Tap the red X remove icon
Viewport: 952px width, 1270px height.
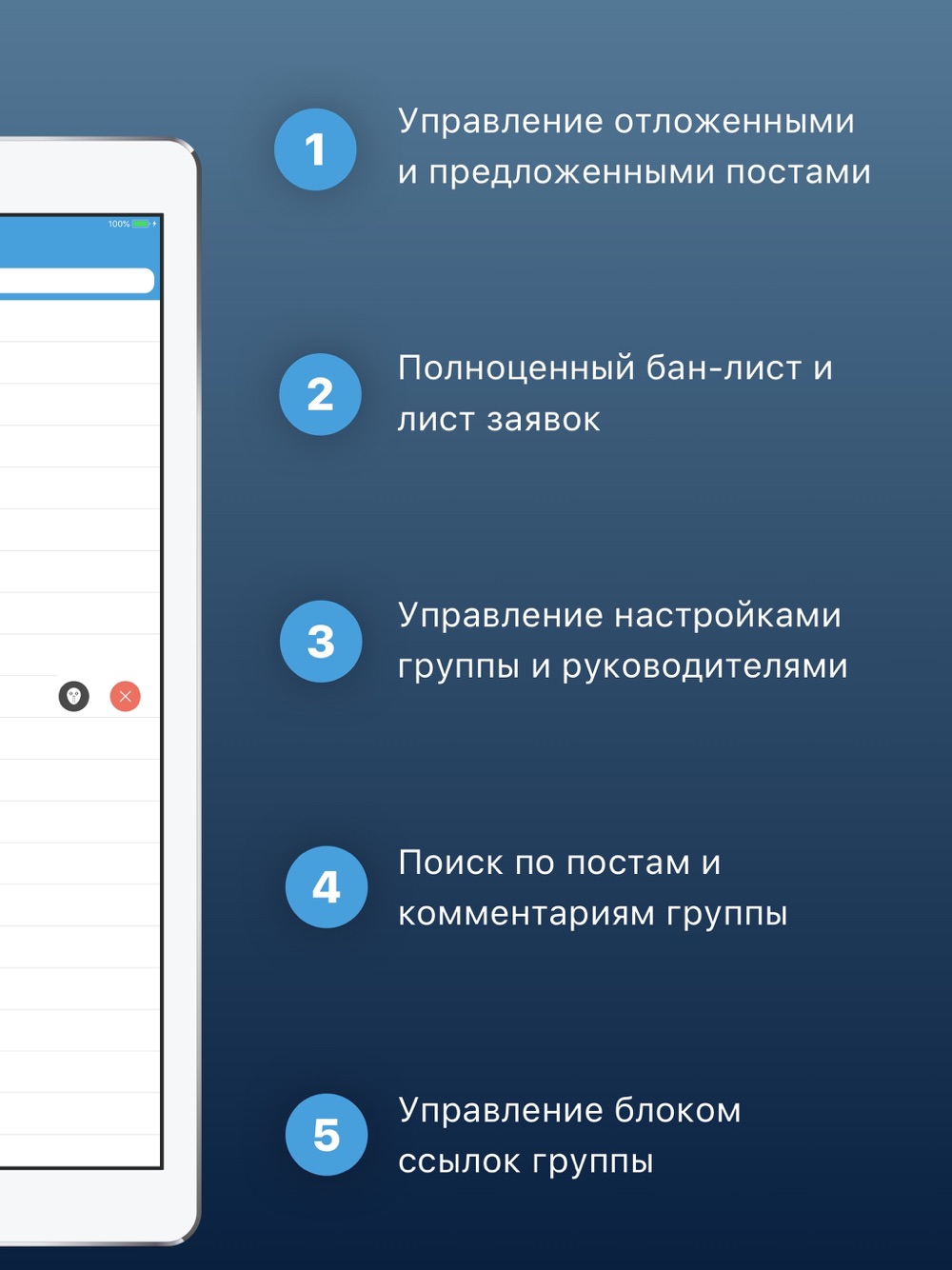[126, 696]
